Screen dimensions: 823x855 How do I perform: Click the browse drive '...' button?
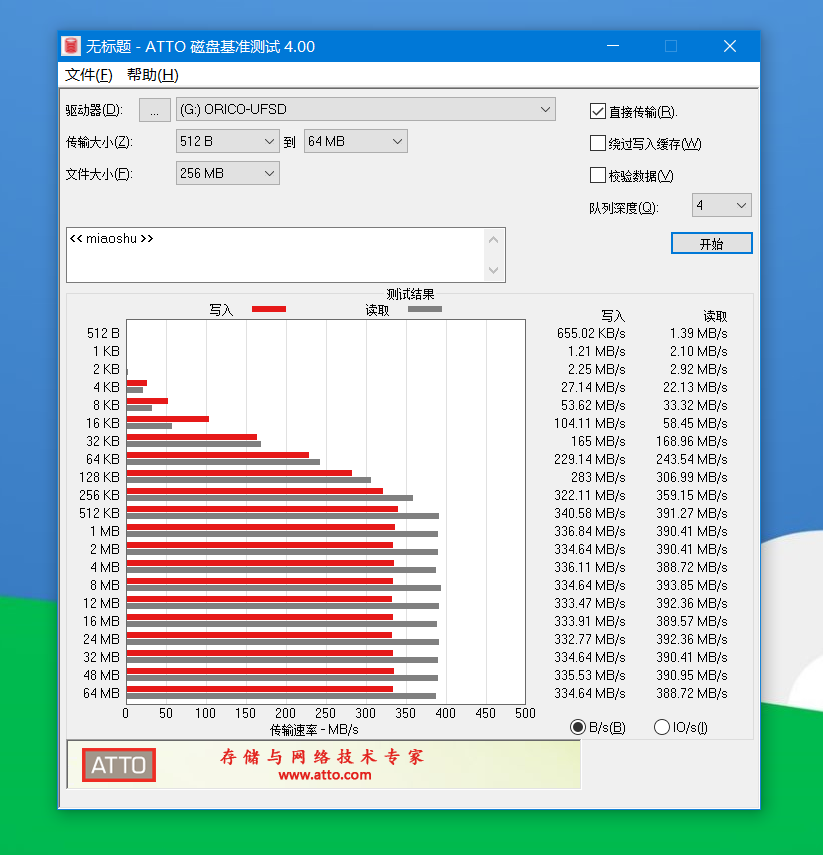pos(154,110)
